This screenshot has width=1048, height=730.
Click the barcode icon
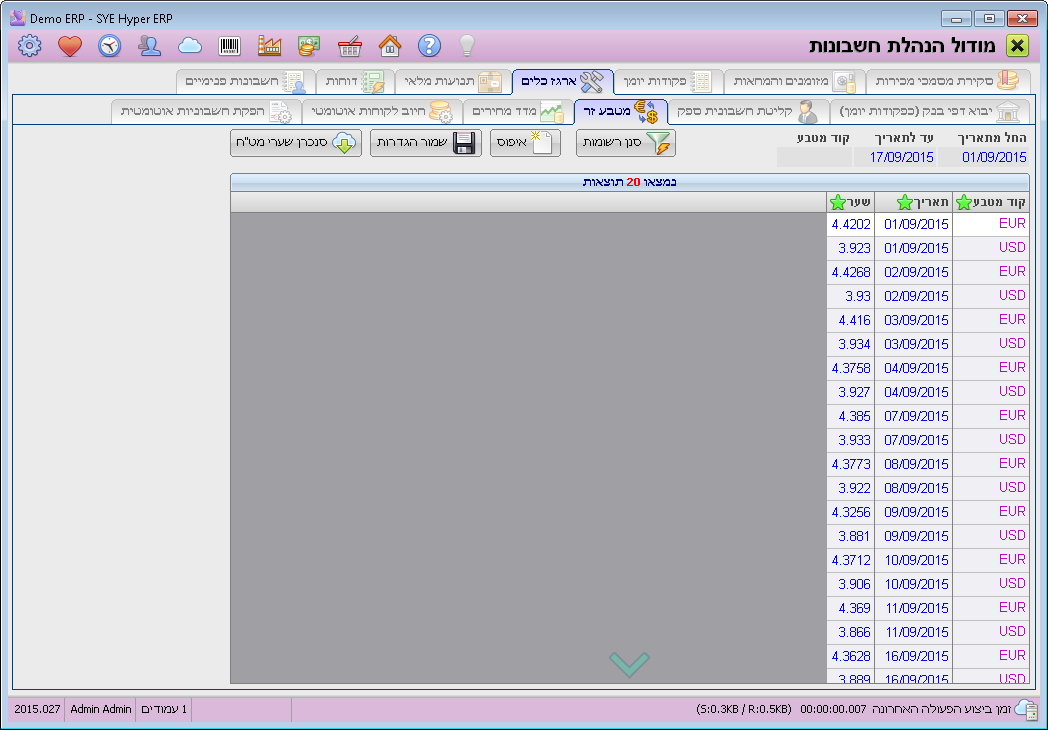pos(230,45)
